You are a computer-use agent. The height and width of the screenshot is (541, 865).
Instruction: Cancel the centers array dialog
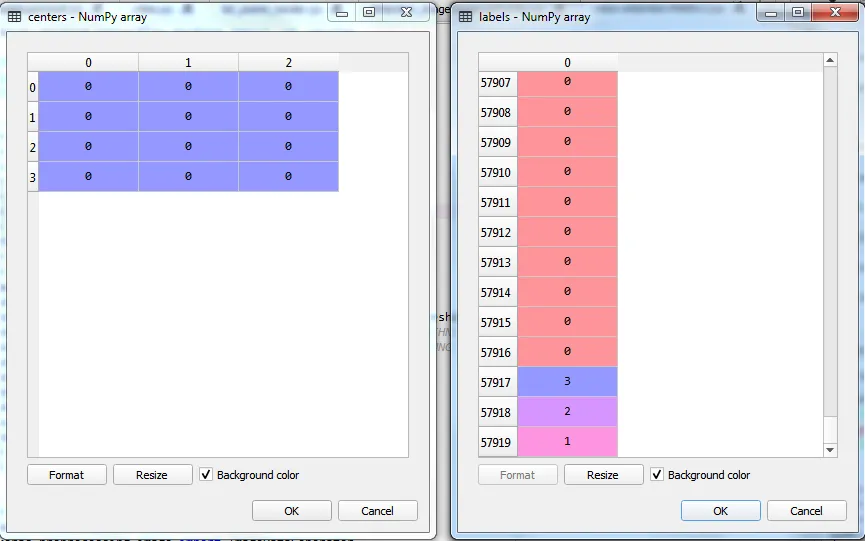[x=377, y=511]
